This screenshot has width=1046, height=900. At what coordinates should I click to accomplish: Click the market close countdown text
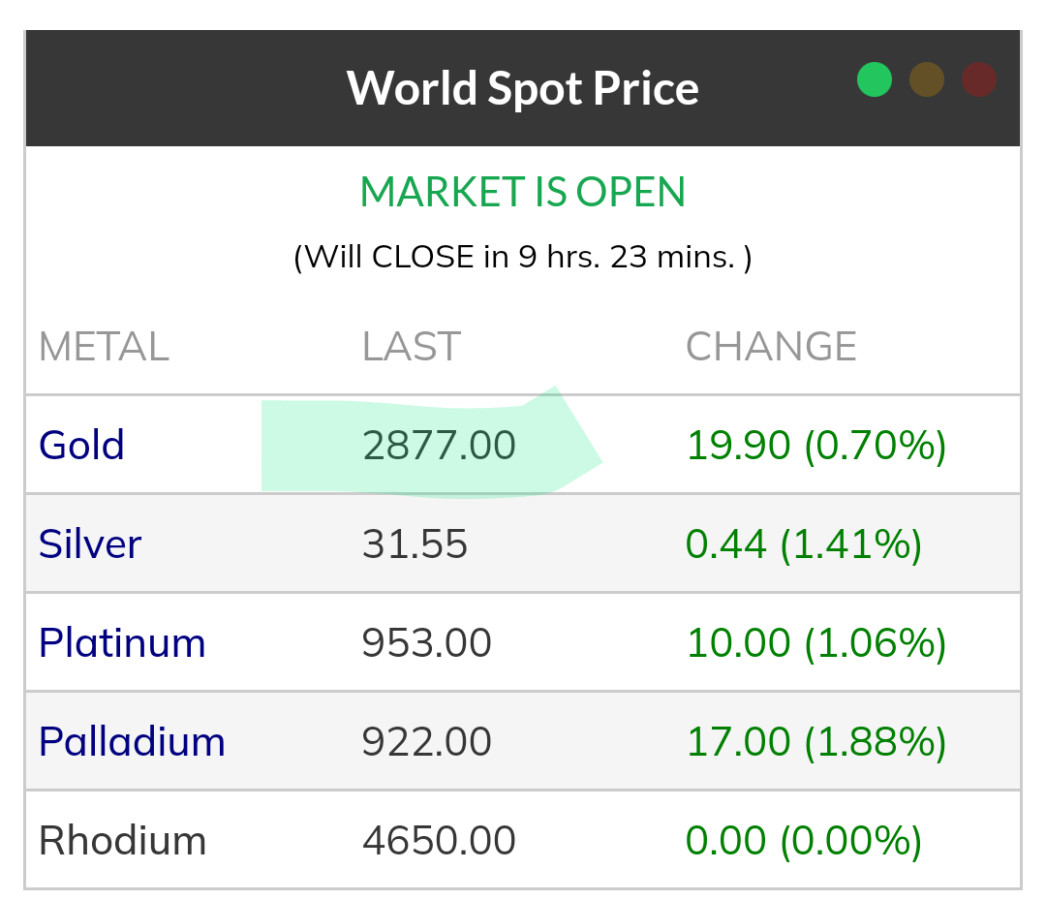pos(522,257)
